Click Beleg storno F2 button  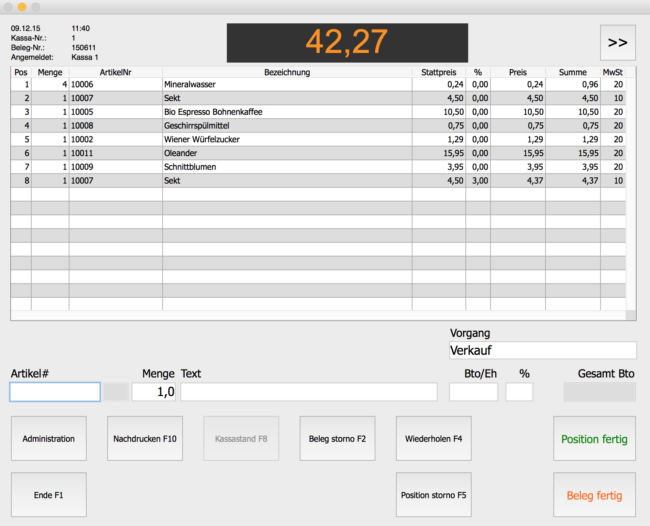[x=337, y=438]
